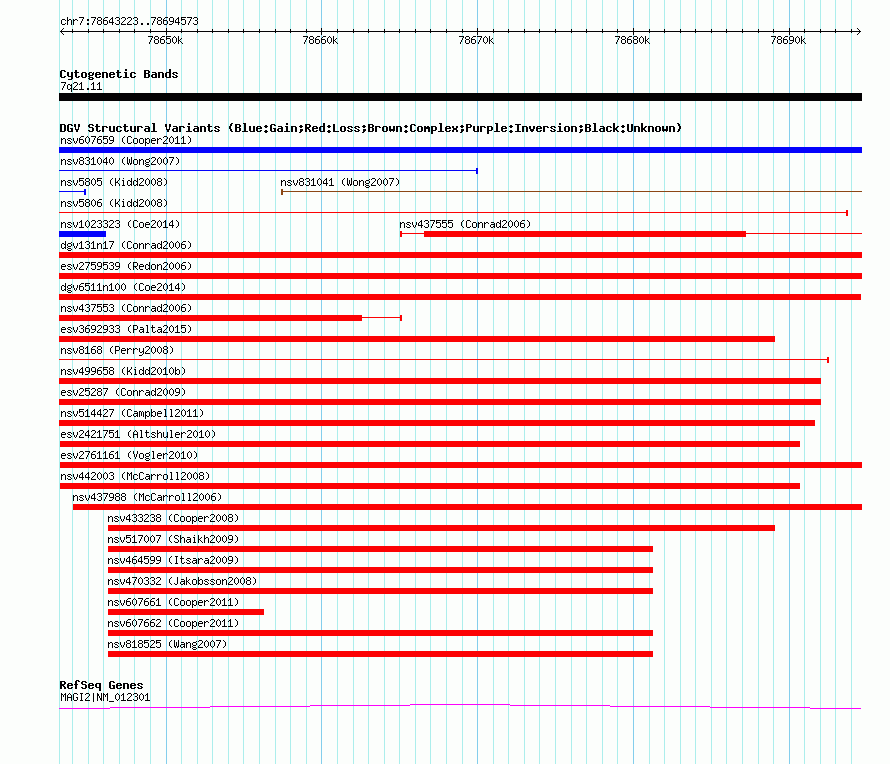
Task: Open the nsv437553 (Conrad2006) label
Action: (x=126, y=308)
